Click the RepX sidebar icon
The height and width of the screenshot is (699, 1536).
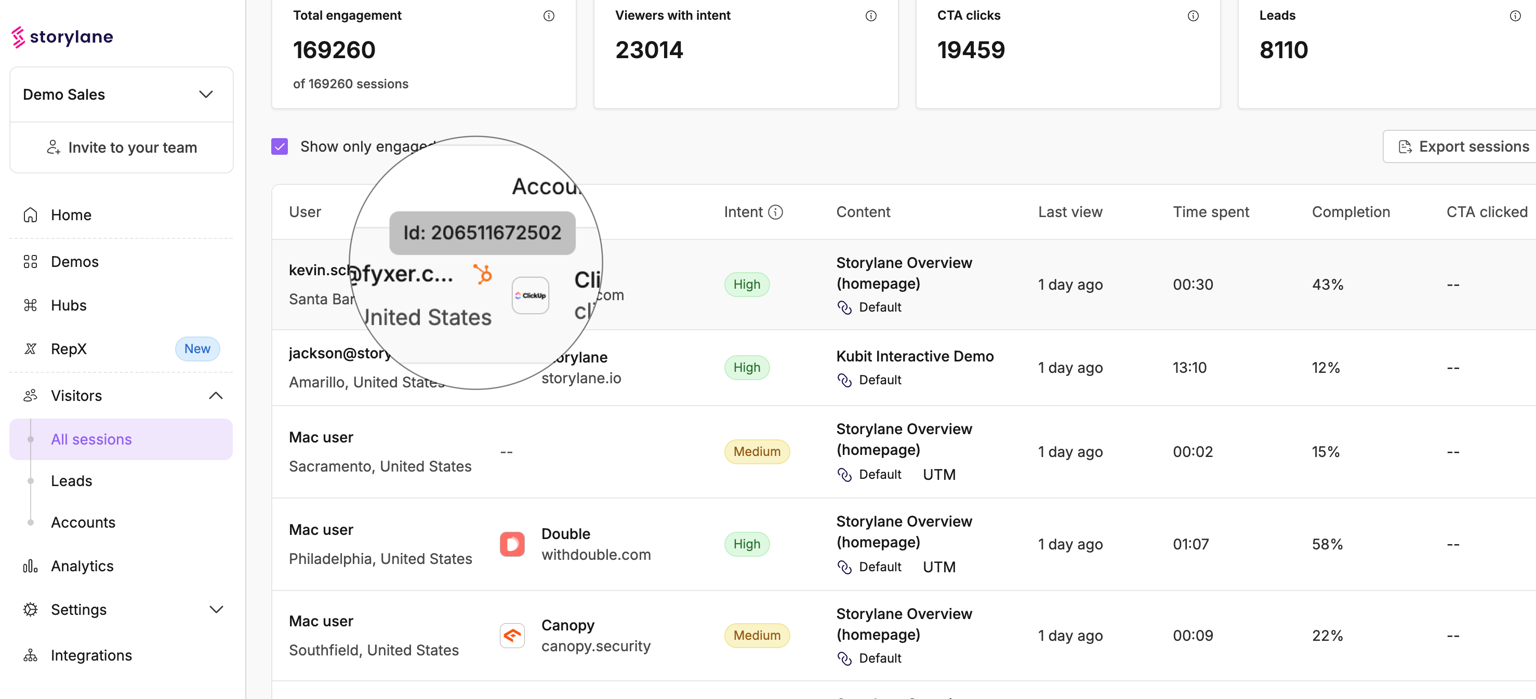(30, 349)
